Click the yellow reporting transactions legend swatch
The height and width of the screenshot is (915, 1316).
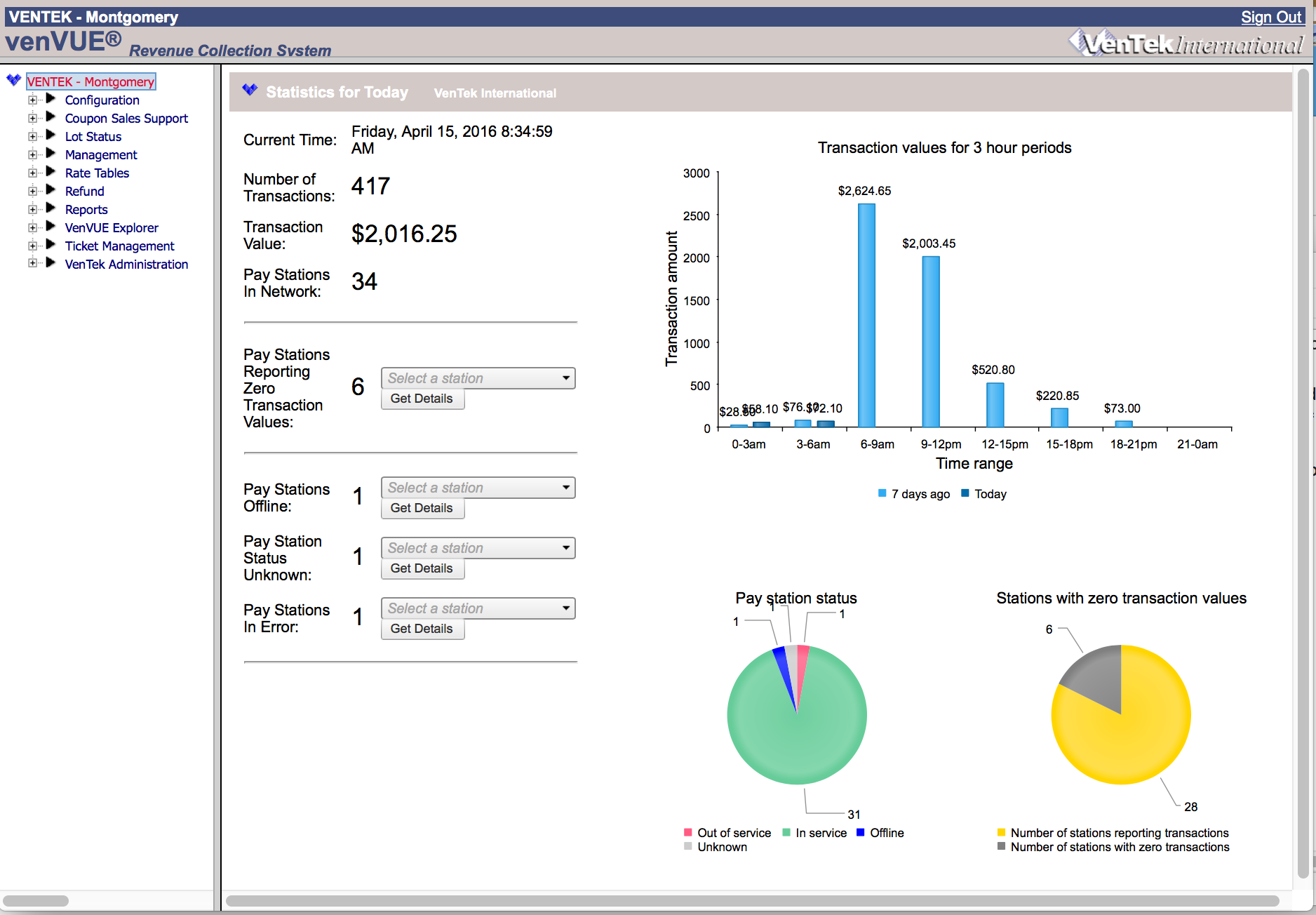(1002, 832)
